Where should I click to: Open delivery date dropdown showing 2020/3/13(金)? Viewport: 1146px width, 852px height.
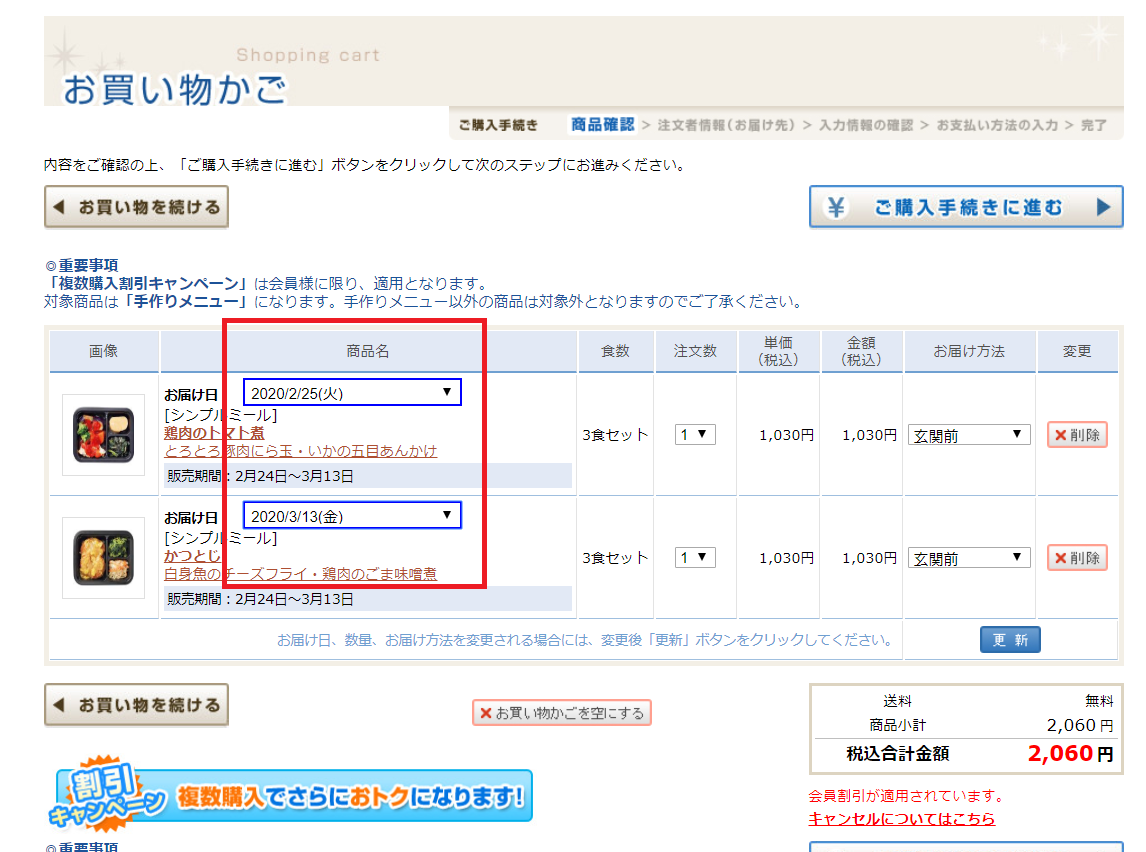tap(352, 516)
